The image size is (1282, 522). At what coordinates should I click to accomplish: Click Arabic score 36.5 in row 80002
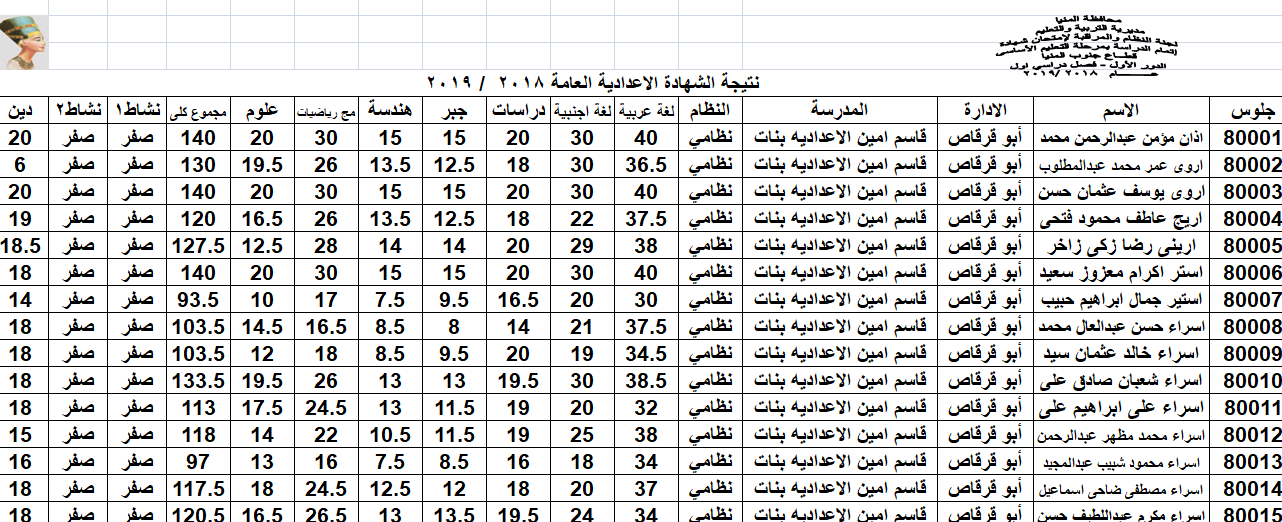646,164
